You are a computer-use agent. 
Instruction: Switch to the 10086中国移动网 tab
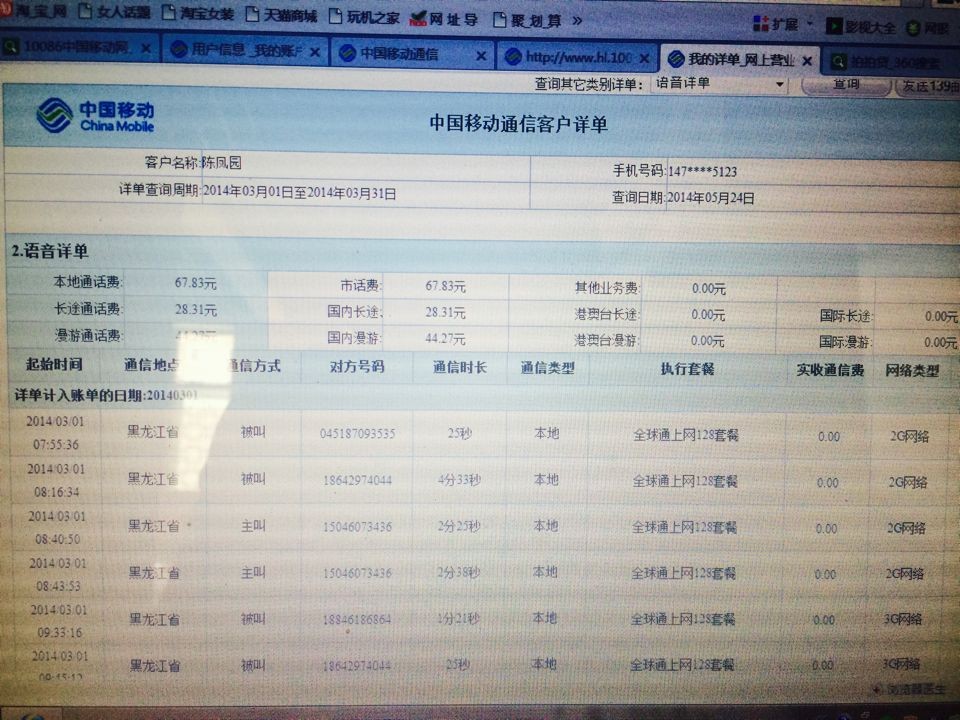coord(77,47)
